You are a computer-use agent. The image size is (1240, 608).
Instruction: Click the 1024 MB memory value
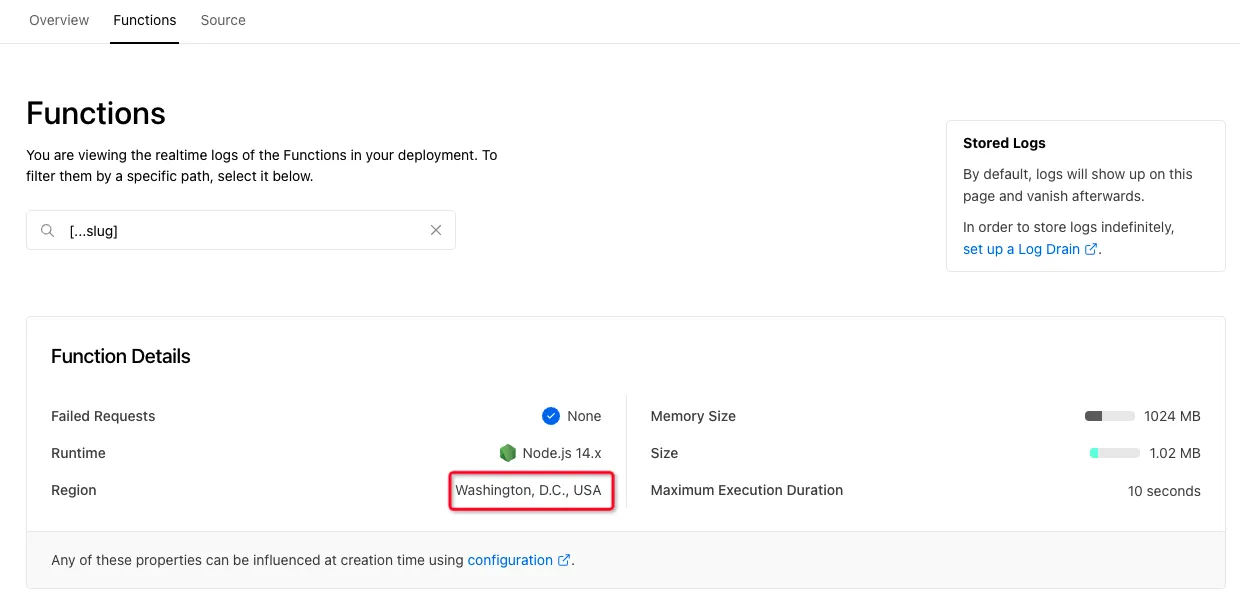coord(1172,416)
